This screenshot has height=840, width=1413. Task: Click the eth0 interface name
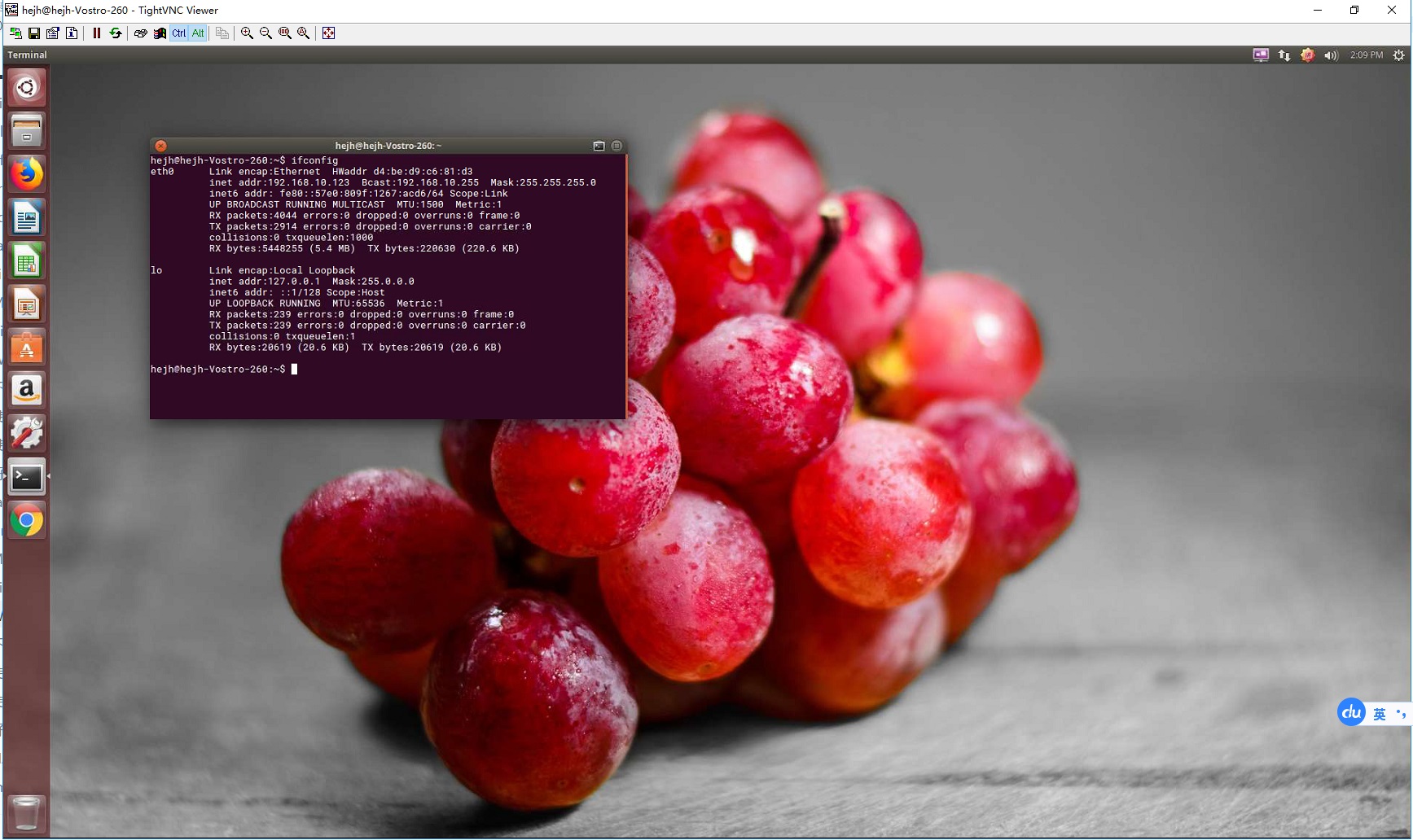(162, 172)
